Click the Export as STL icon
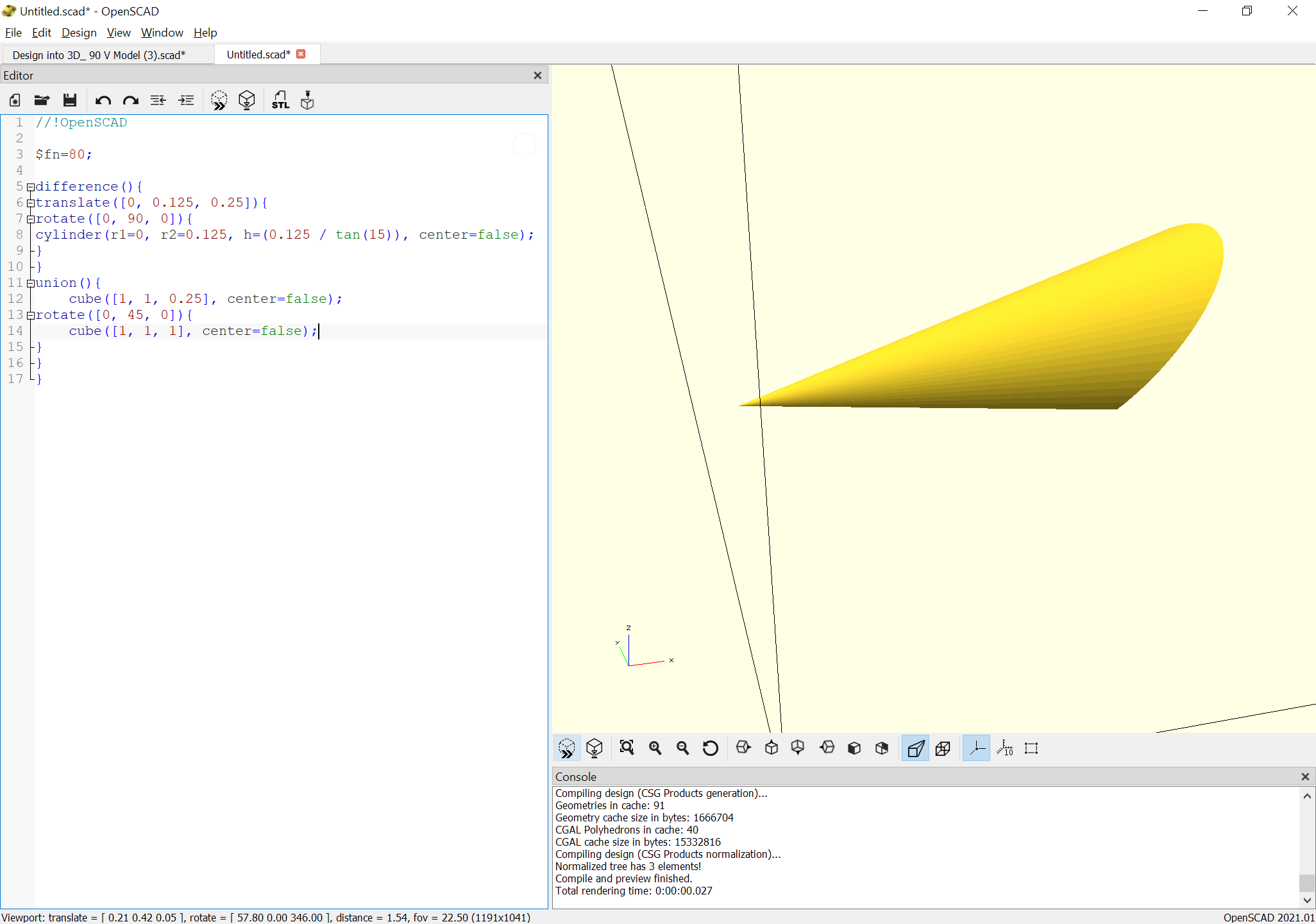 point(280,100)
